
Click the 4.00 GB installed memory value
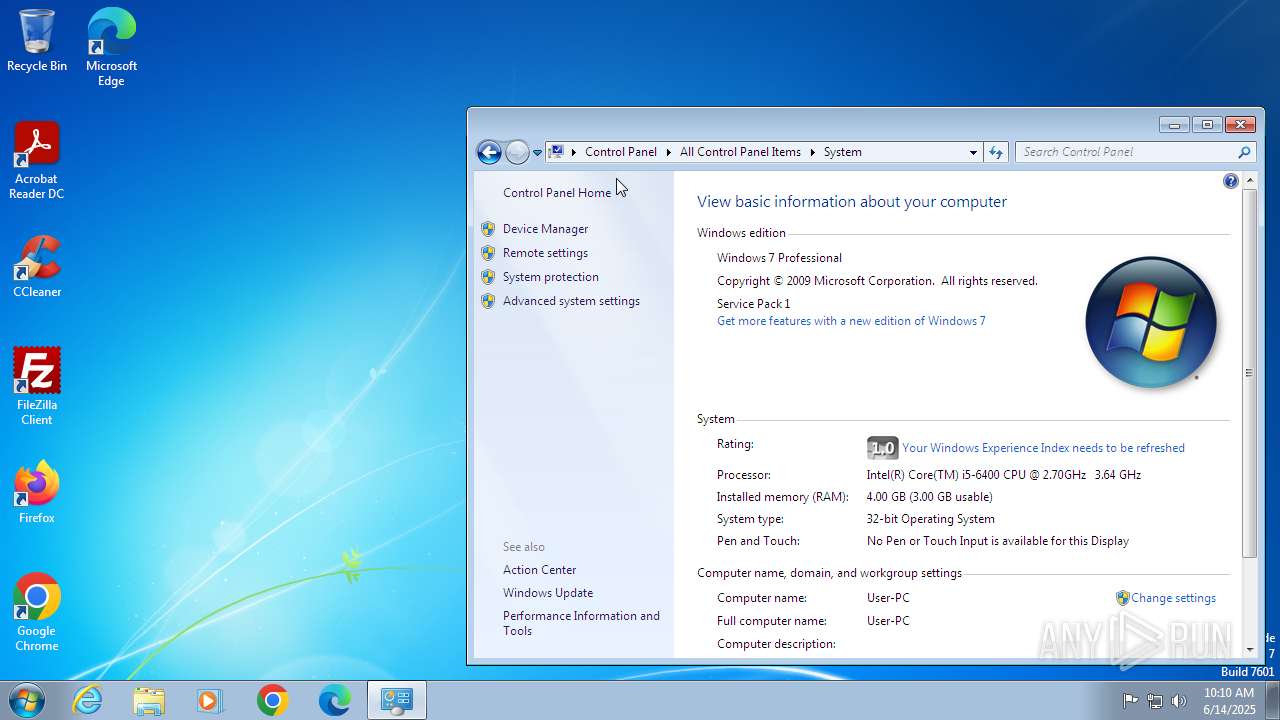tap(929, 497)
